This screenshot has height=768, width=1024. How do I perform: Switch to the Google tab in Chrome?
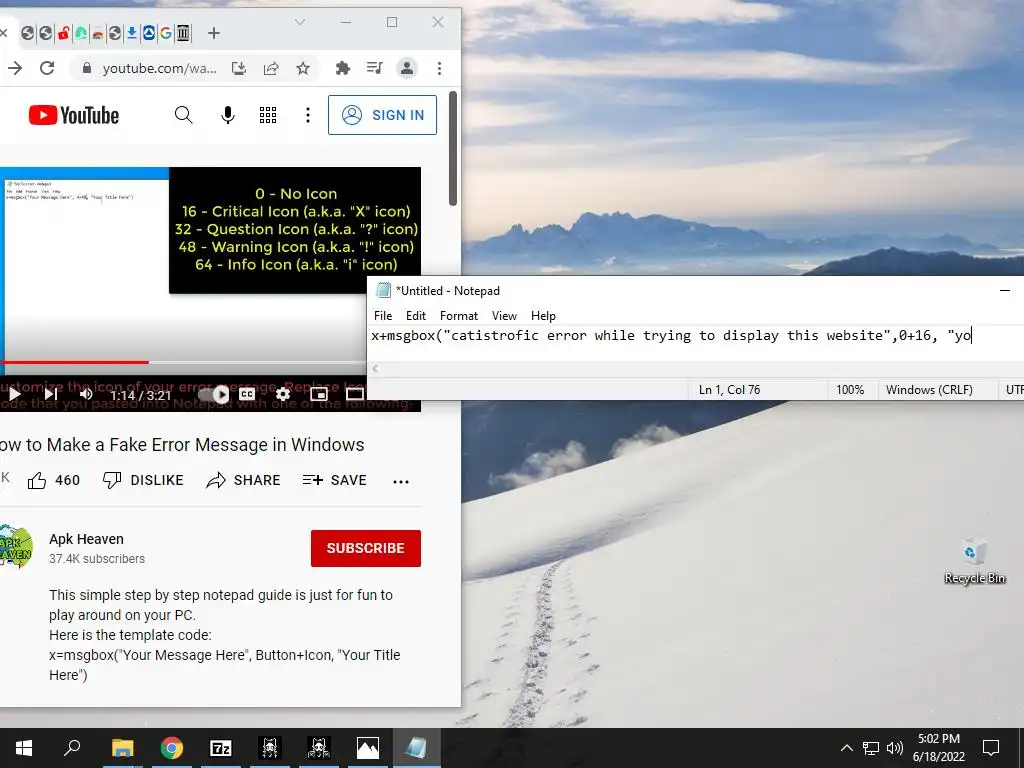(x=166, y=33)
